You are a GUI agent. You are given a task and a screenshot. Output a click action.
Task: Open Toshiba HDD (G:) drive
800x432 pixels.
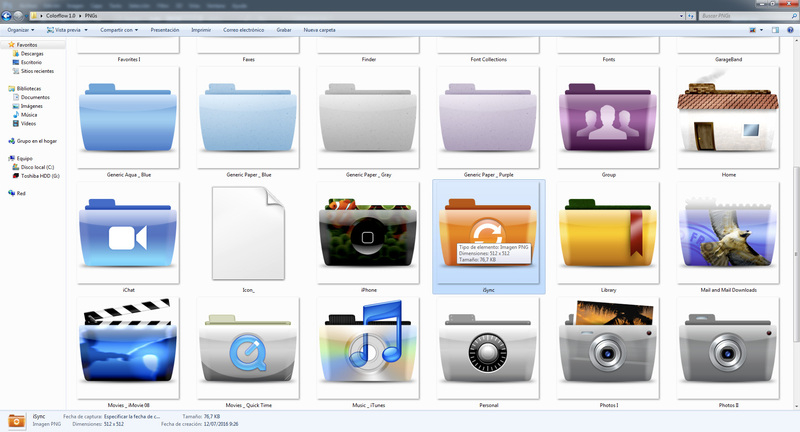tap(40, 175)
